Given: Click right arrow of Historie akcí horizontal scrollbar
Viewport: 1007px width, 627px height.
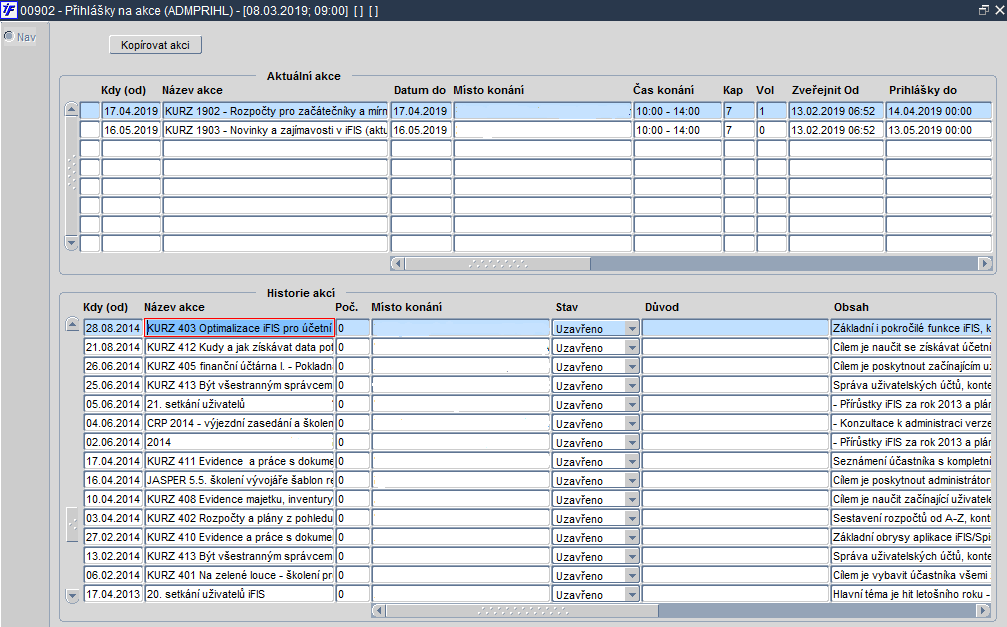Looking at the screenshot, I should [984, 610].
